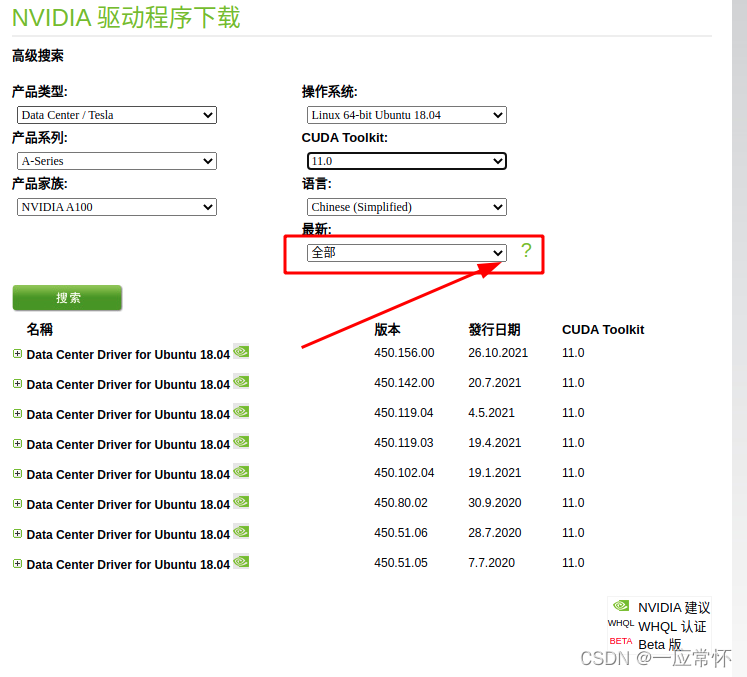Click the 版本 column header
Image resolution: width=747 pixels, height=677 pixels.
coord(387,329)
